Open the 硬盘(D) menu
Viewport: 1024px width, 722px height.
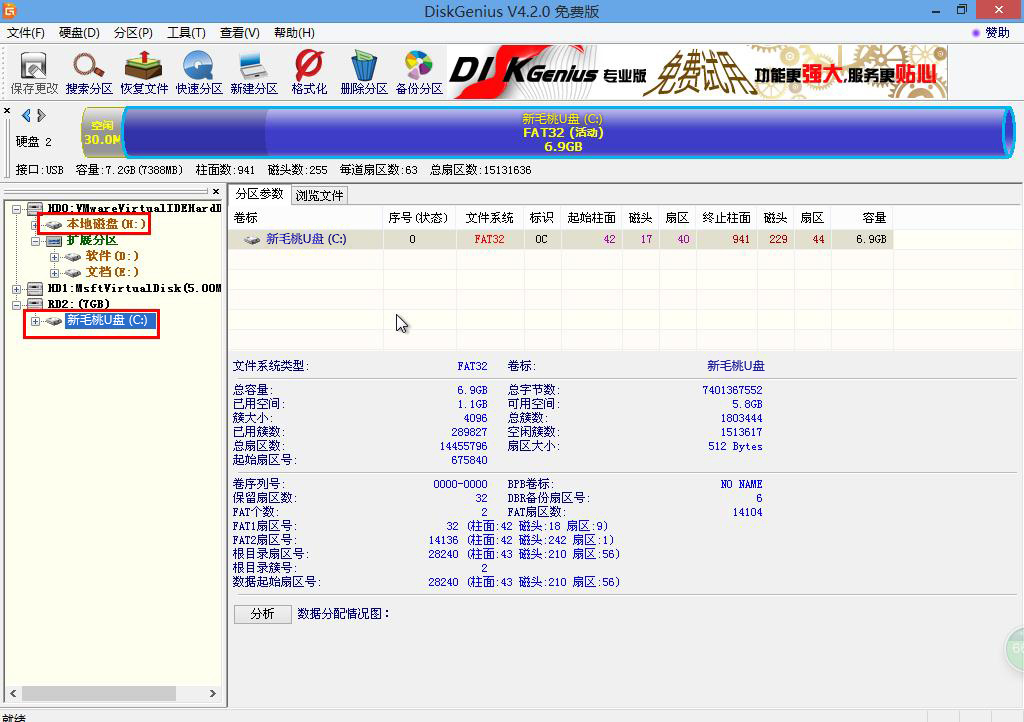click(79, 33)
